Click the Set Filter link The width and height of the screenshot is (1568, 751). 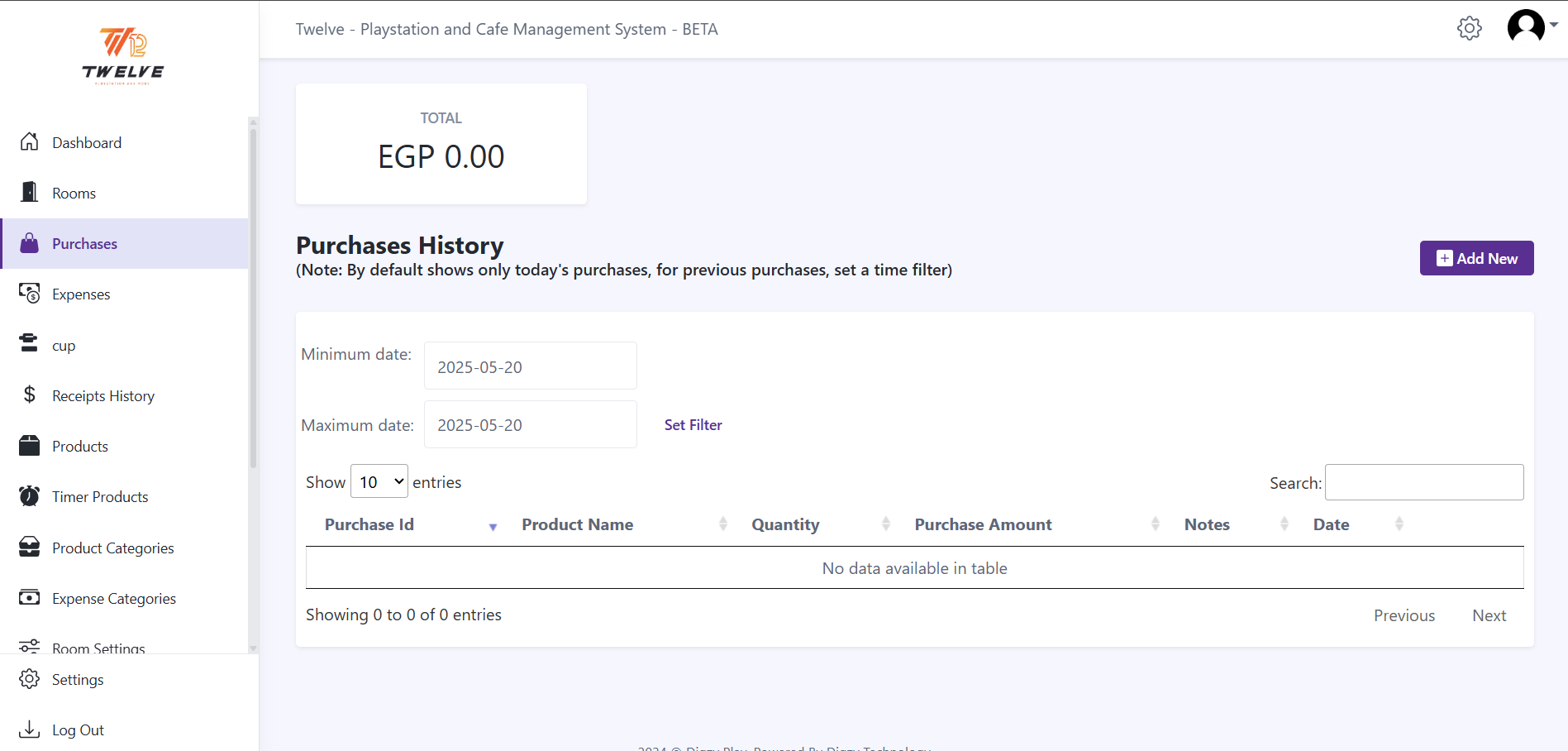693,424
